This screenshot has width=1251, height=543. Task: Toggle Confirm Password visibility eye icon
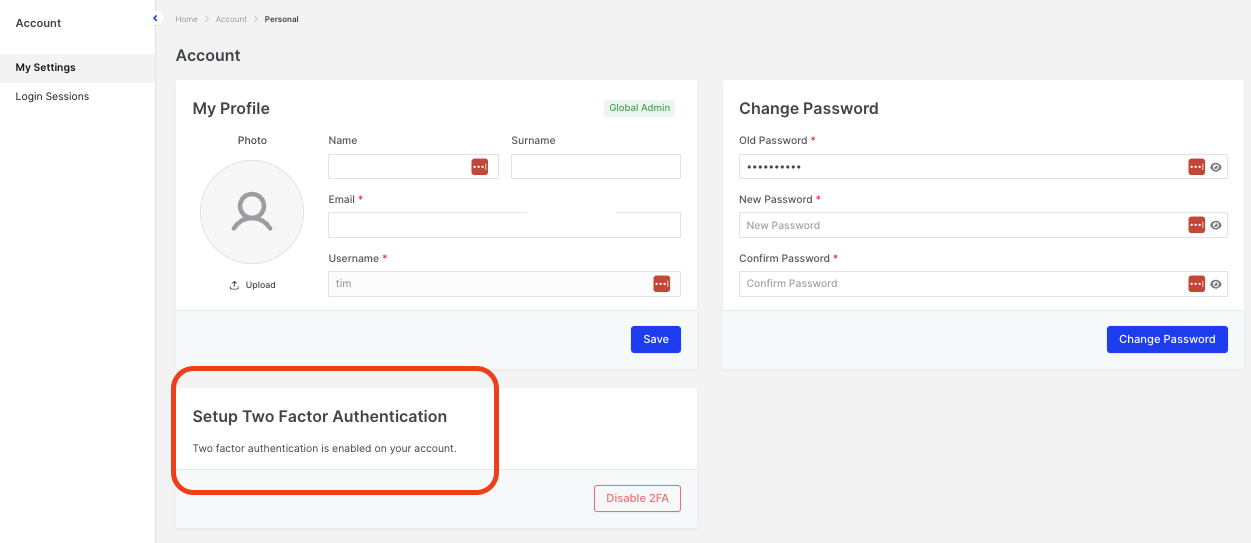[x=1216, y=284]
